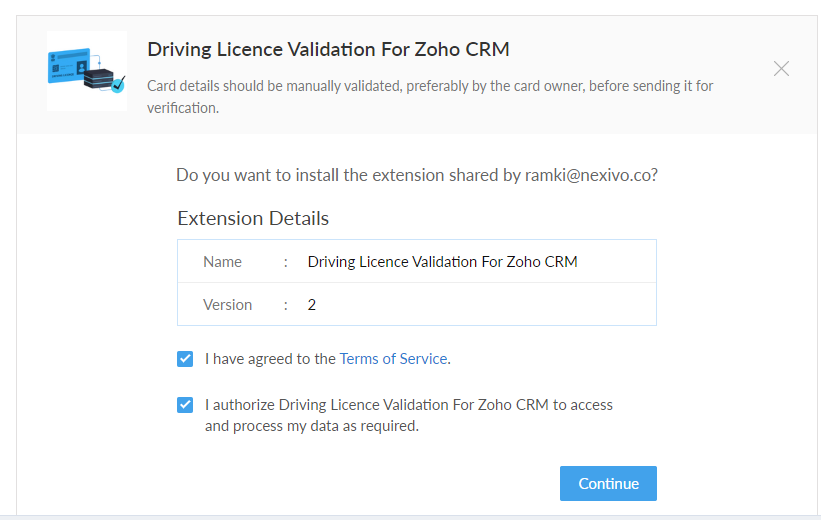Click the 'I have agreed to the' label
Image resolution: width=821 pixels, height=520 pixels.
tap(270, 359)
